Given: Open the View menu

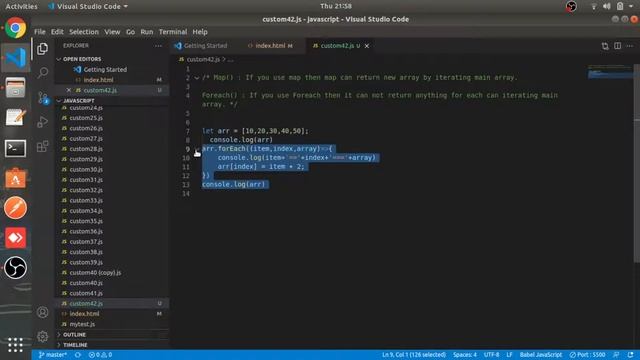Looking at the screenshot, I should tap(112, 32).
